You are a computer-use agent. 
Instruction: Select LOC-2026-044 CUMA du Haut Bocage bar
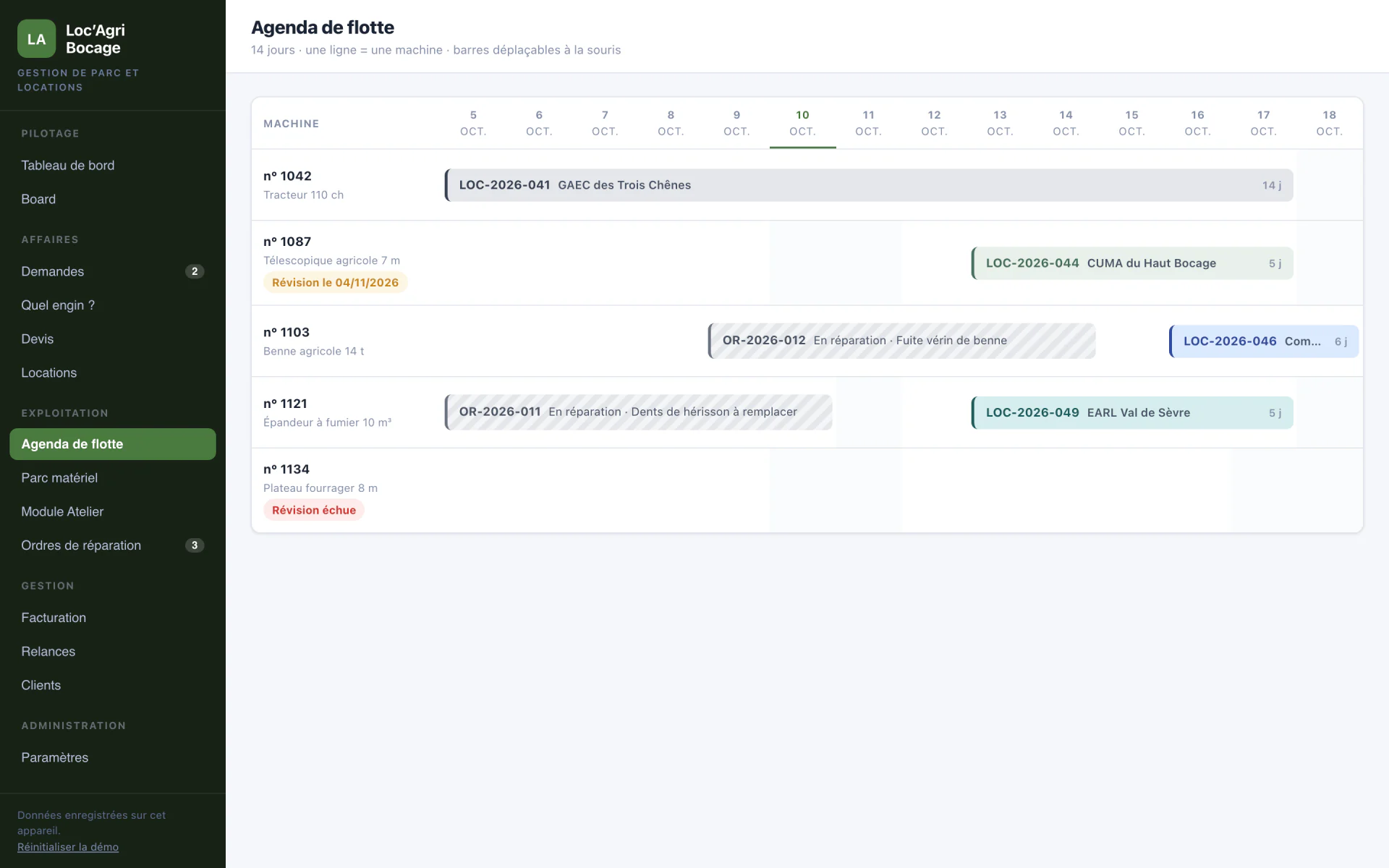pos(1132,263)
